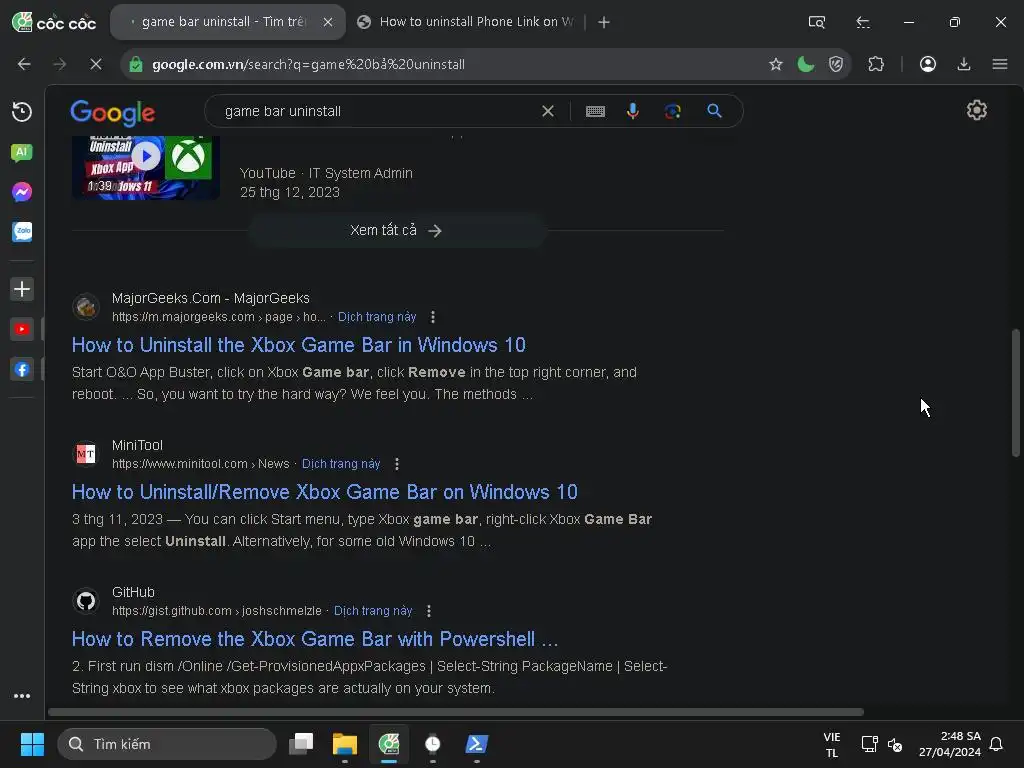Open Task View on the taskbar
The height and width of the screenshot is (768, 1024).
click(301, 744)
